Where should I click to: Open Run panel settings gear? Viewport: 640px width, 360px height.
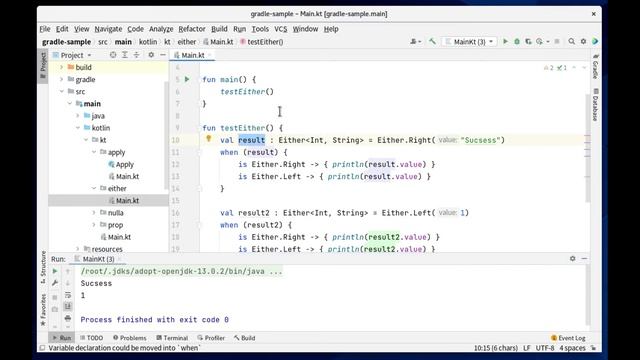pos(573,259)
